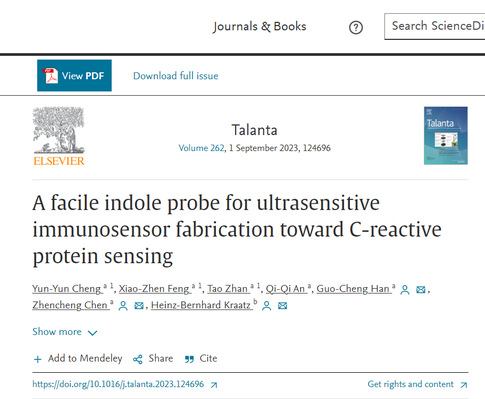This screenshot has width=485, height=399.
Task: Open the Talanta journal cover thumbnail
Action: point(446,136)
